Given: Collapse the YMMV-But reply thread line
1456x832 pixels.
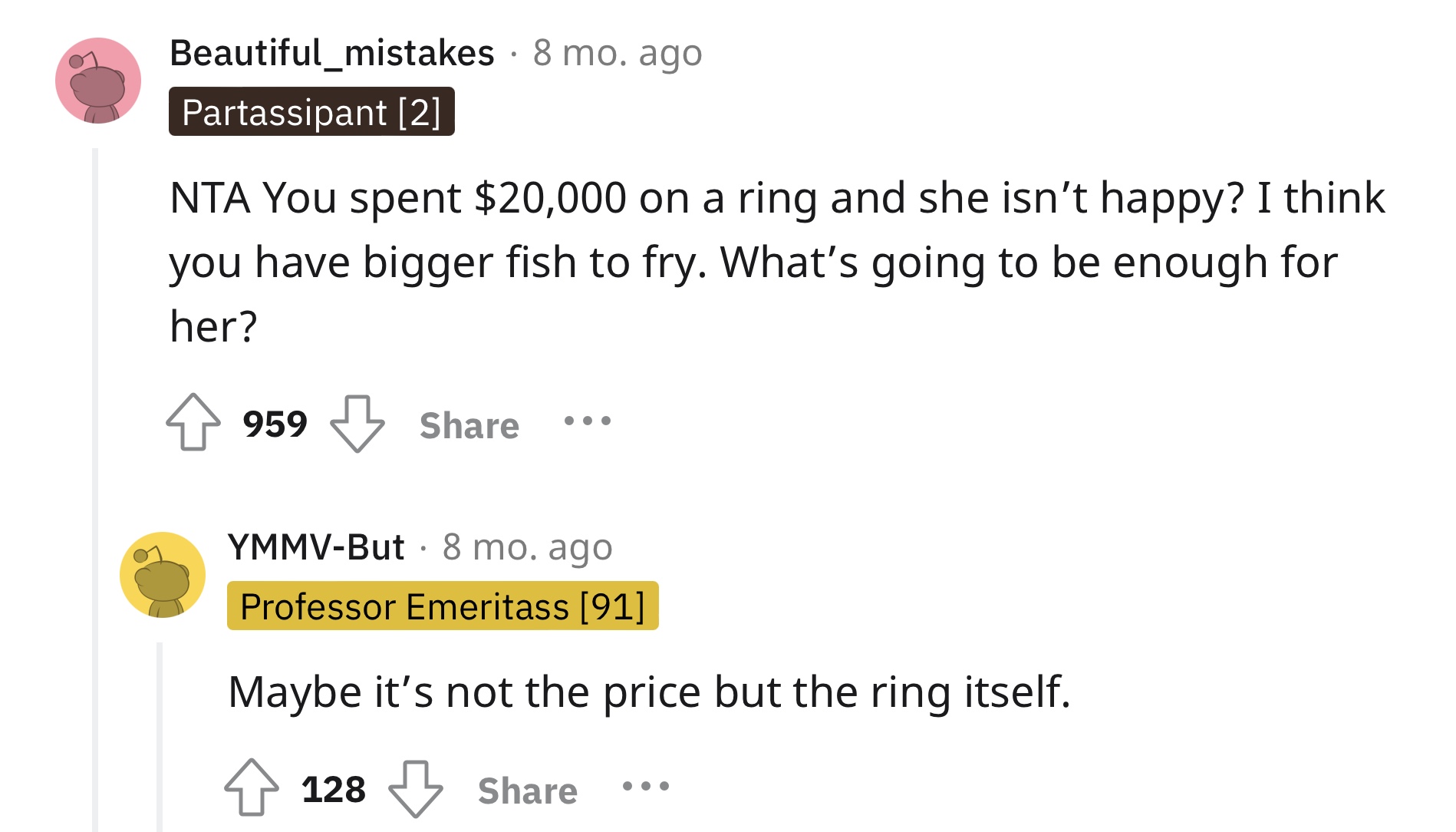Looking at the screenshot, I should pos(160,737).
